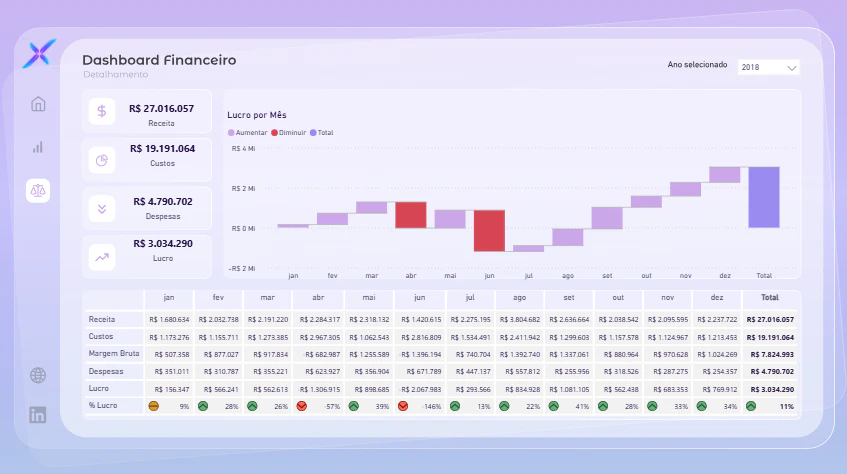The height and width of the screenshot is (474, 847).
Task: Click the Despesas card R$ 4.790.702
Action: pyautogui.click(x=147, y=209)
